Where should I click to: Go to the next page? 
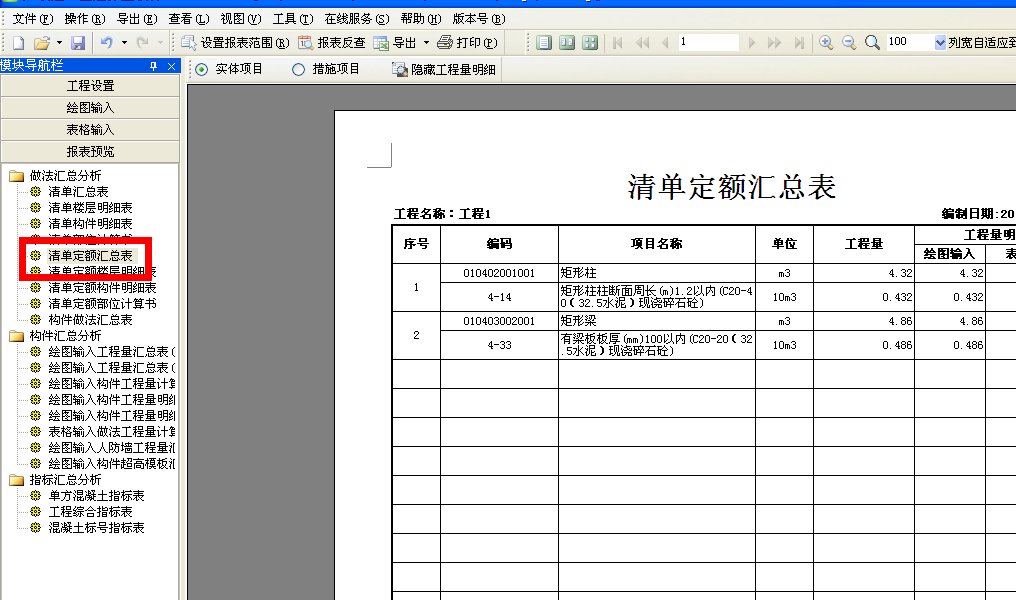(752, 43)
